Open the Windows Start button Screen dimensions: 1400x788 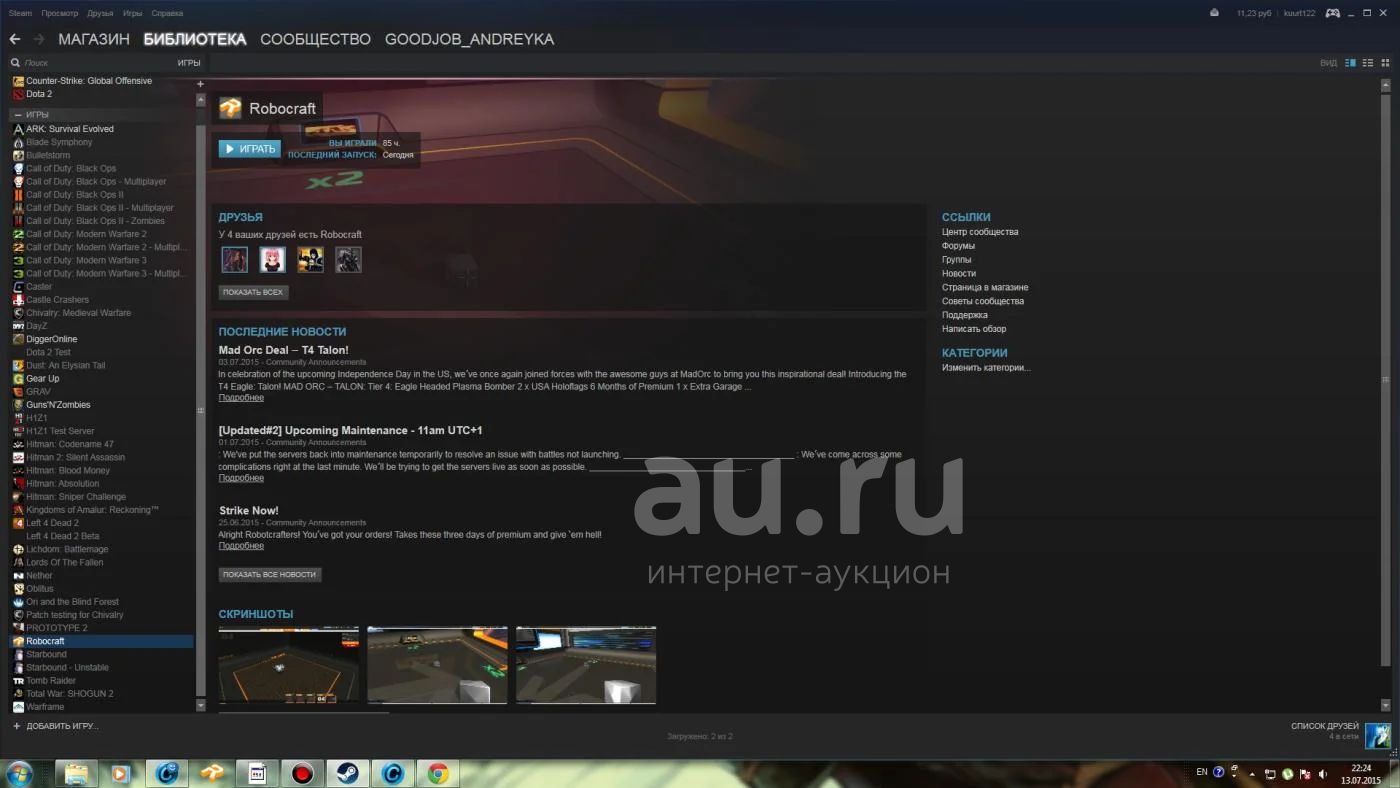click(19, 773)
